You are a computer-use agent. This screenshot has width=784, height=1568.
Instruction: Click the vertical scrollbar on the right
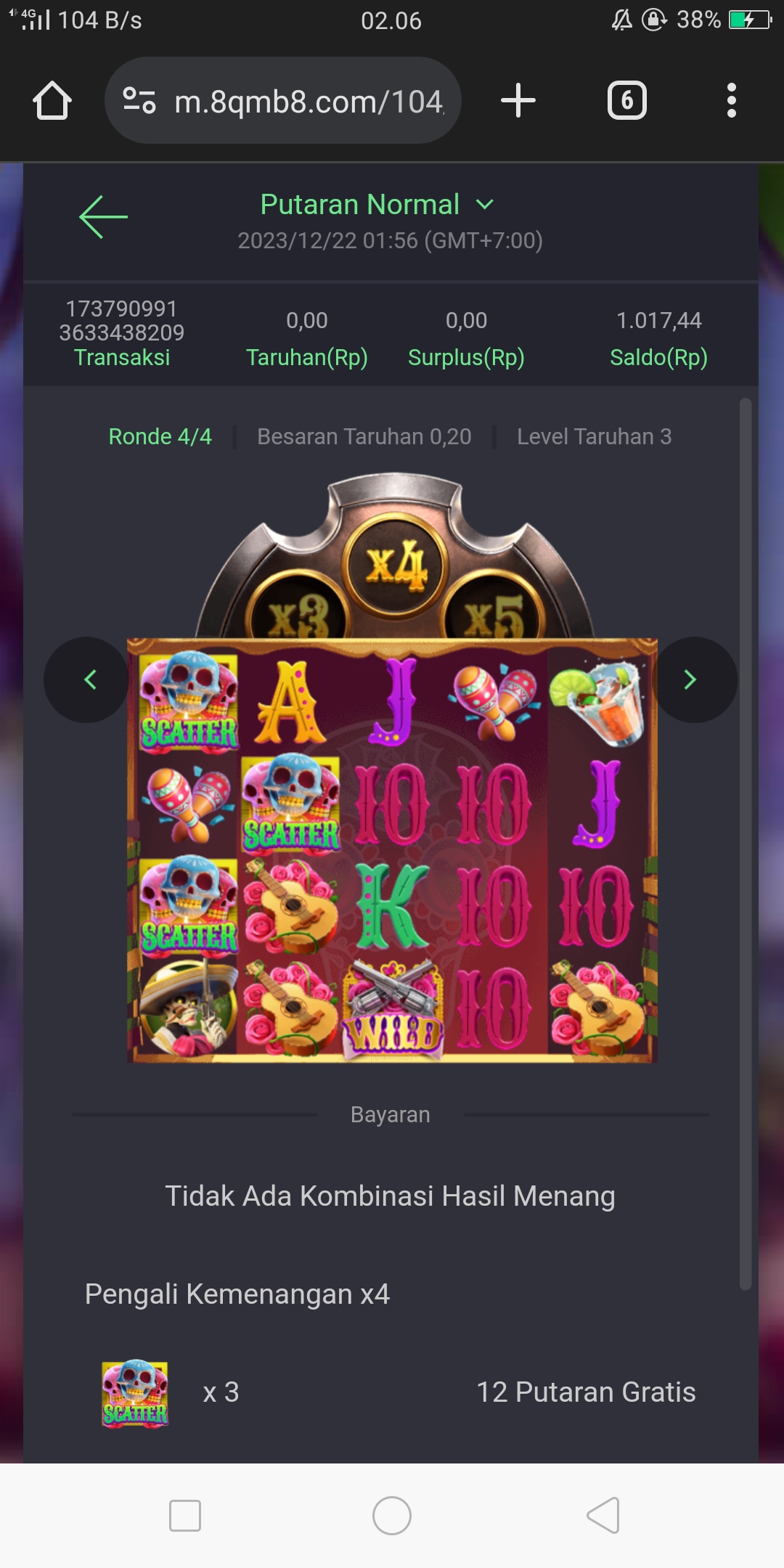click(x=745, y=844)
